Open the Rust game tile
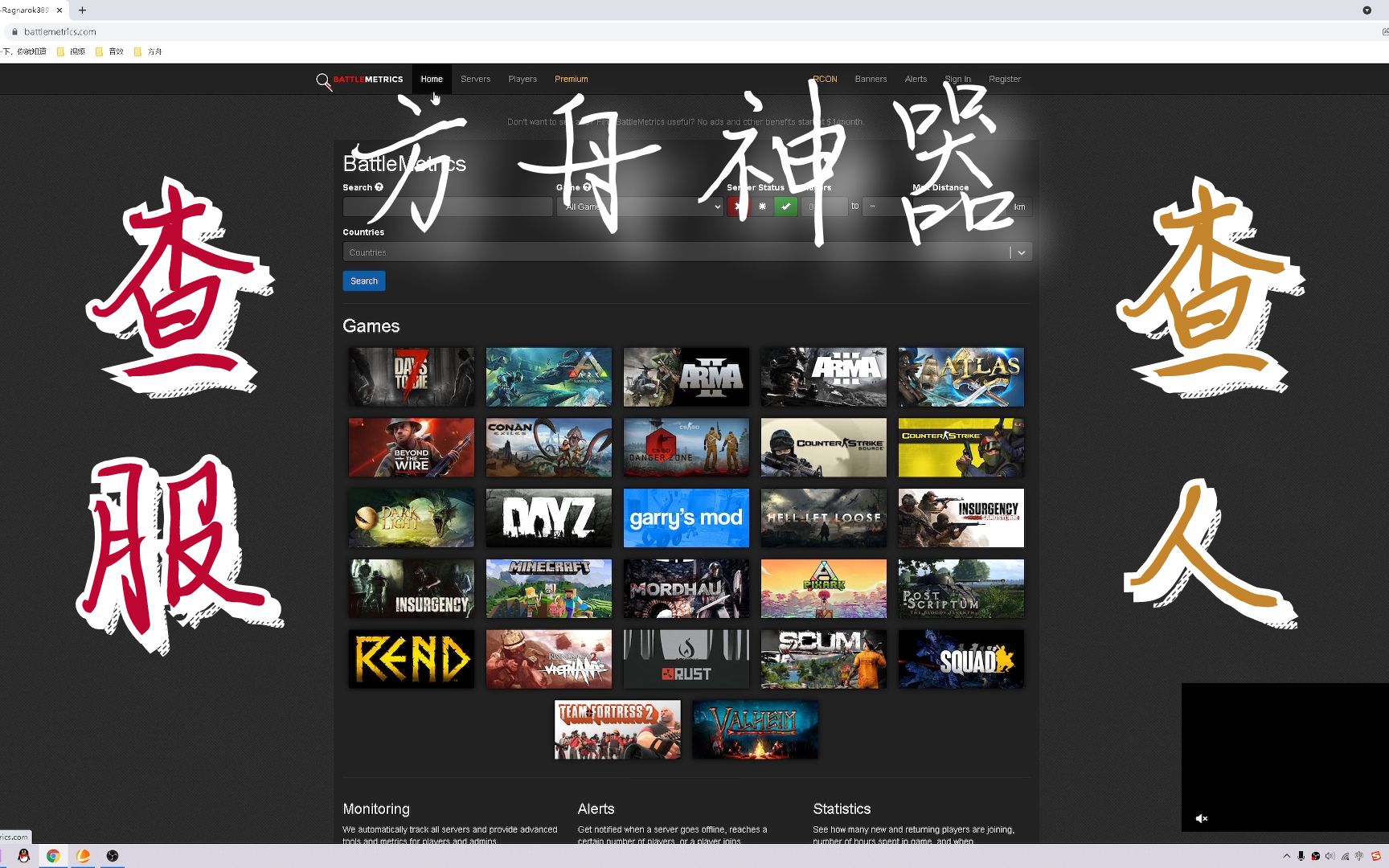1389x868 pixels. [x=686, y=659]
